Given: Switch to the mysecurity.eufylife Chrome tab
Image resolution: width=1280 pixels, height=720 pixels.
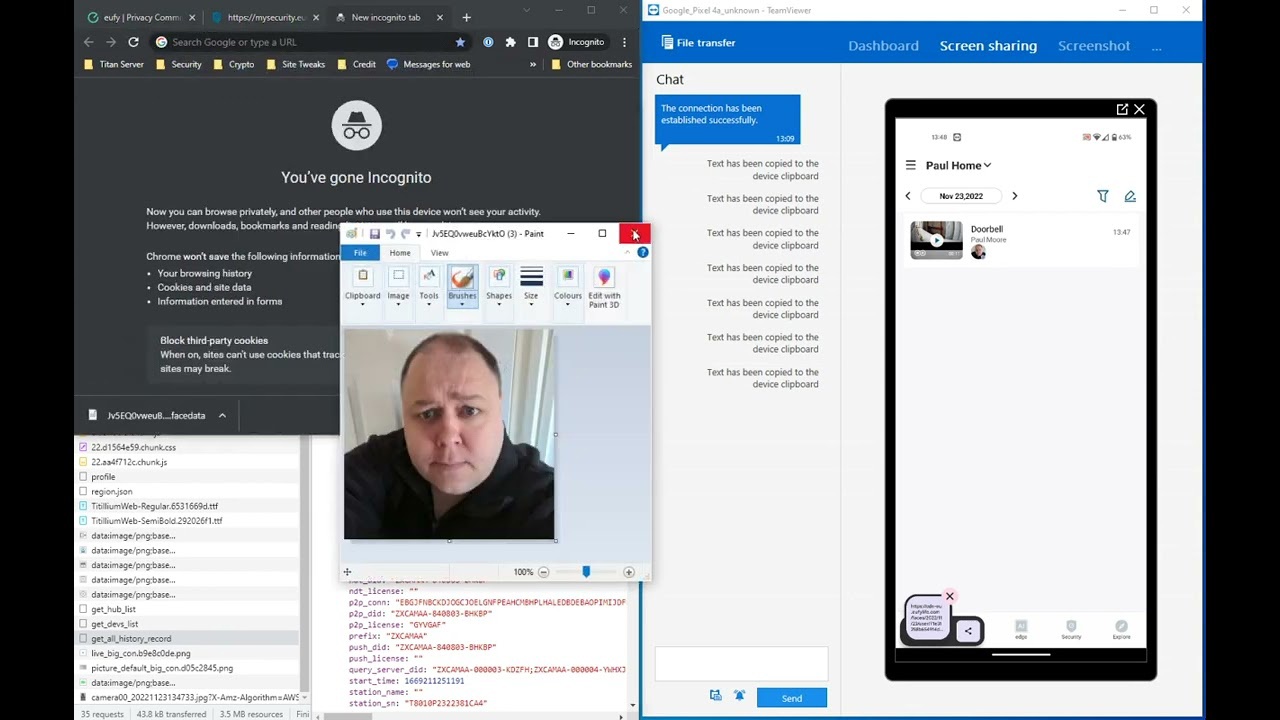Looking at the screenshot, I should tap(265, 17).
